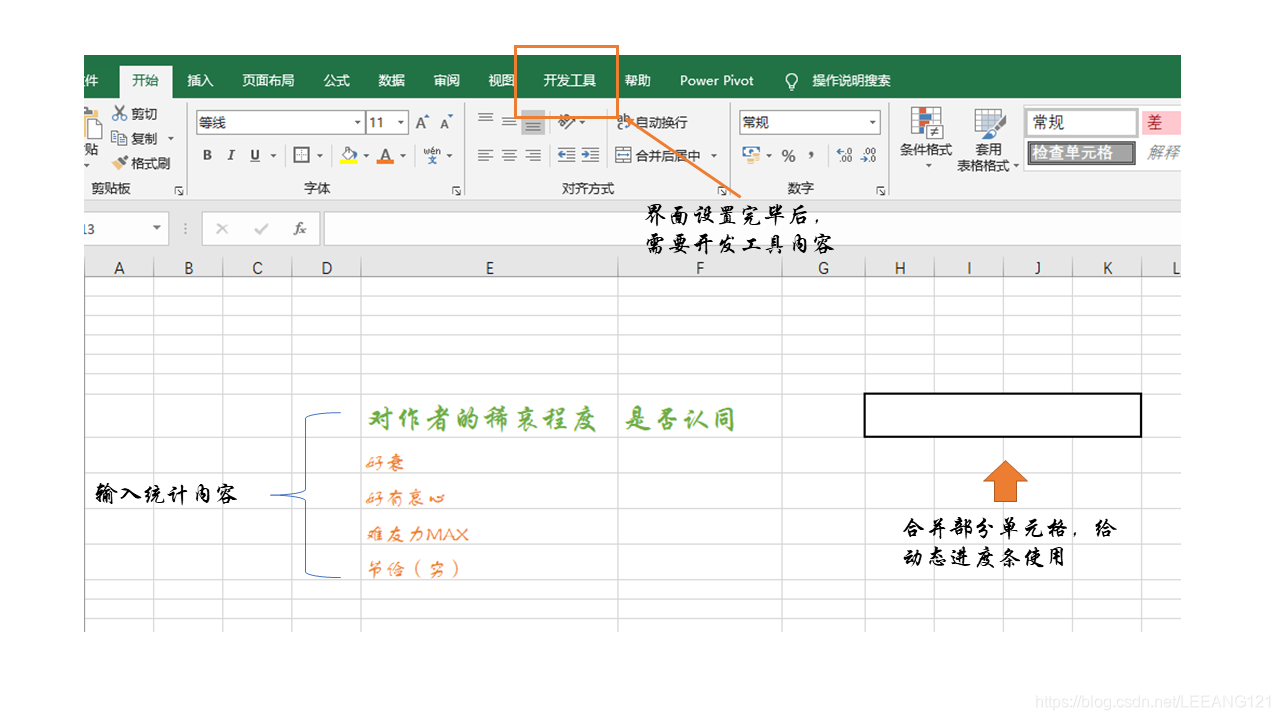Open text orientation tool
Screen dimensions: 1280x720
click(x=567, y=122)
